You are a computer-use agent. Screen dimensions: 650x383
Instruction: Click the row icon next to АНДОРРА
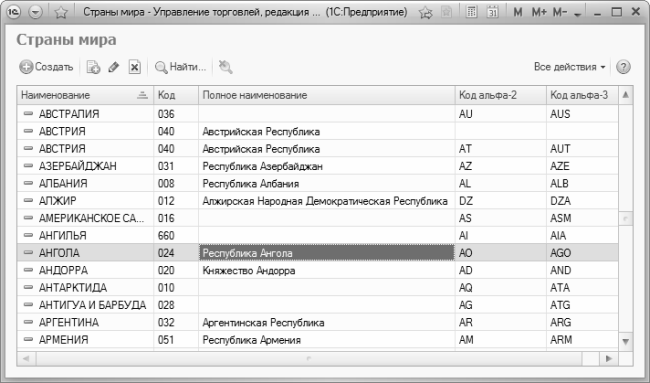pos(28,270)
